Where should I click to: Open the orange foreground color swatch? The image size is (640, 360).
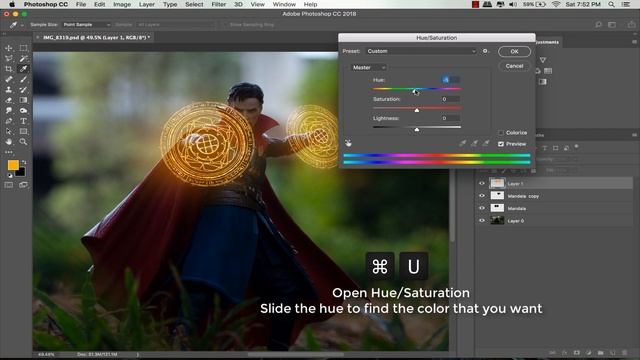pos(13,165)
